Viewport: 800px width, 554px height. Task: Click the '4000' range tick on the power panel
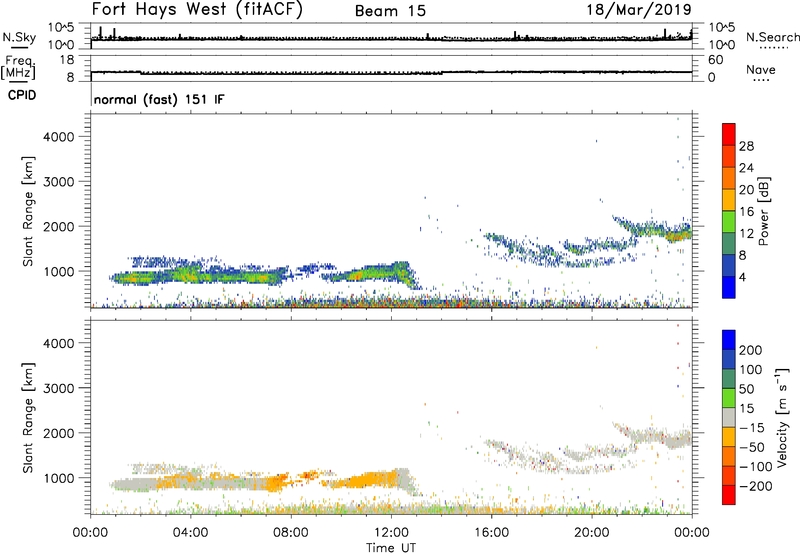coord(58,137)
